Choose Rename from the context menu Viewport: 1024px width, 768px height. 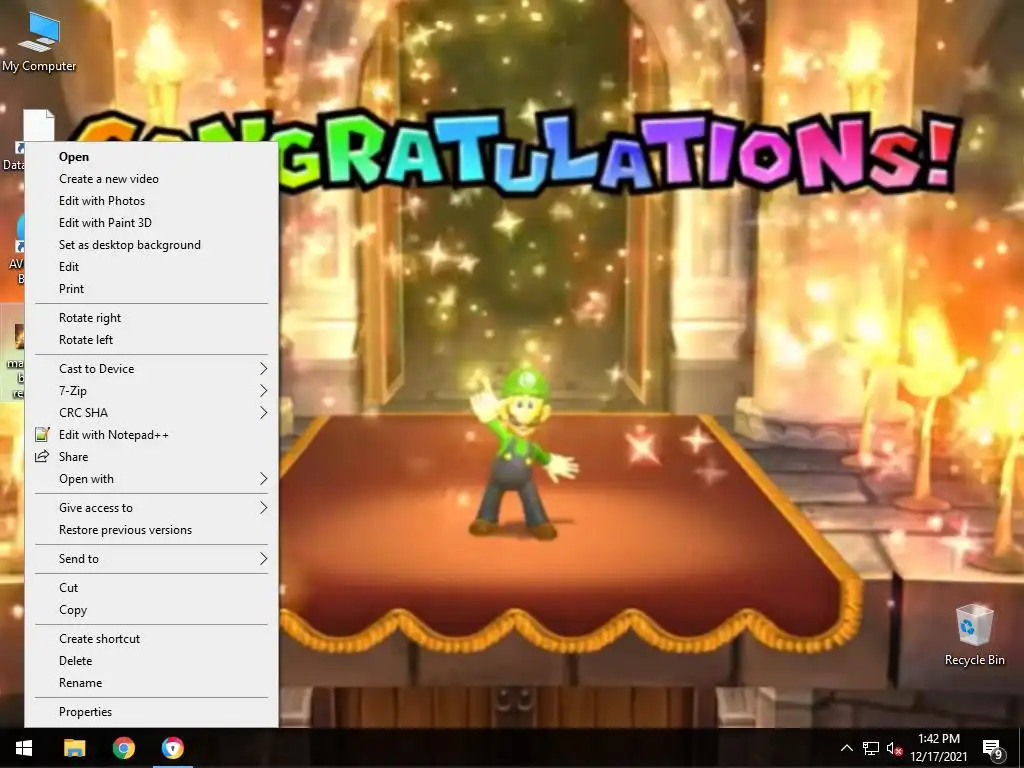tap(152, 683)
